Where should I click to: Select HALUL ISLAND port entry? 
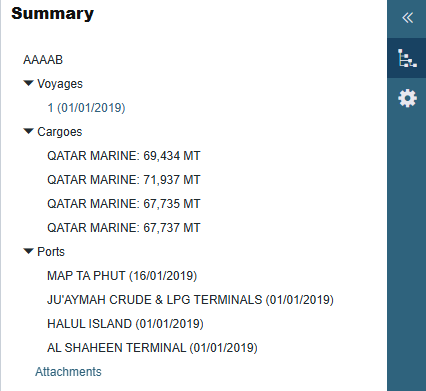pyautogui.click(x=125, y=324)
